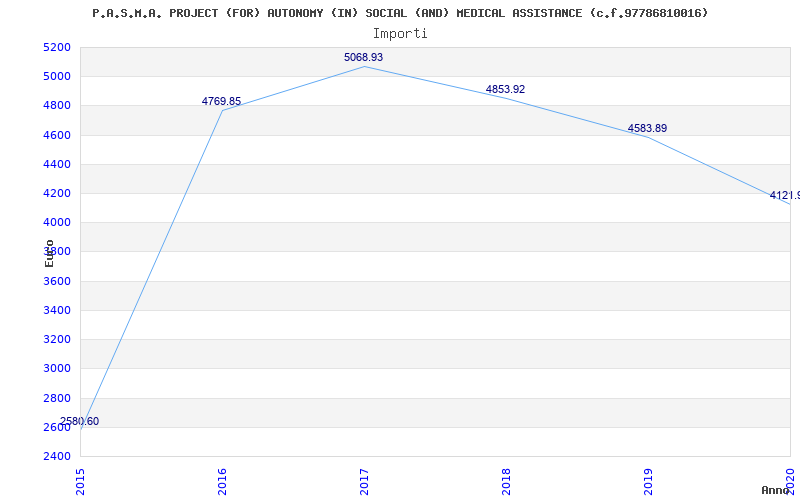The image size is (800, 500).
Task: Click the Anno x-axis label
Action: 776,490
